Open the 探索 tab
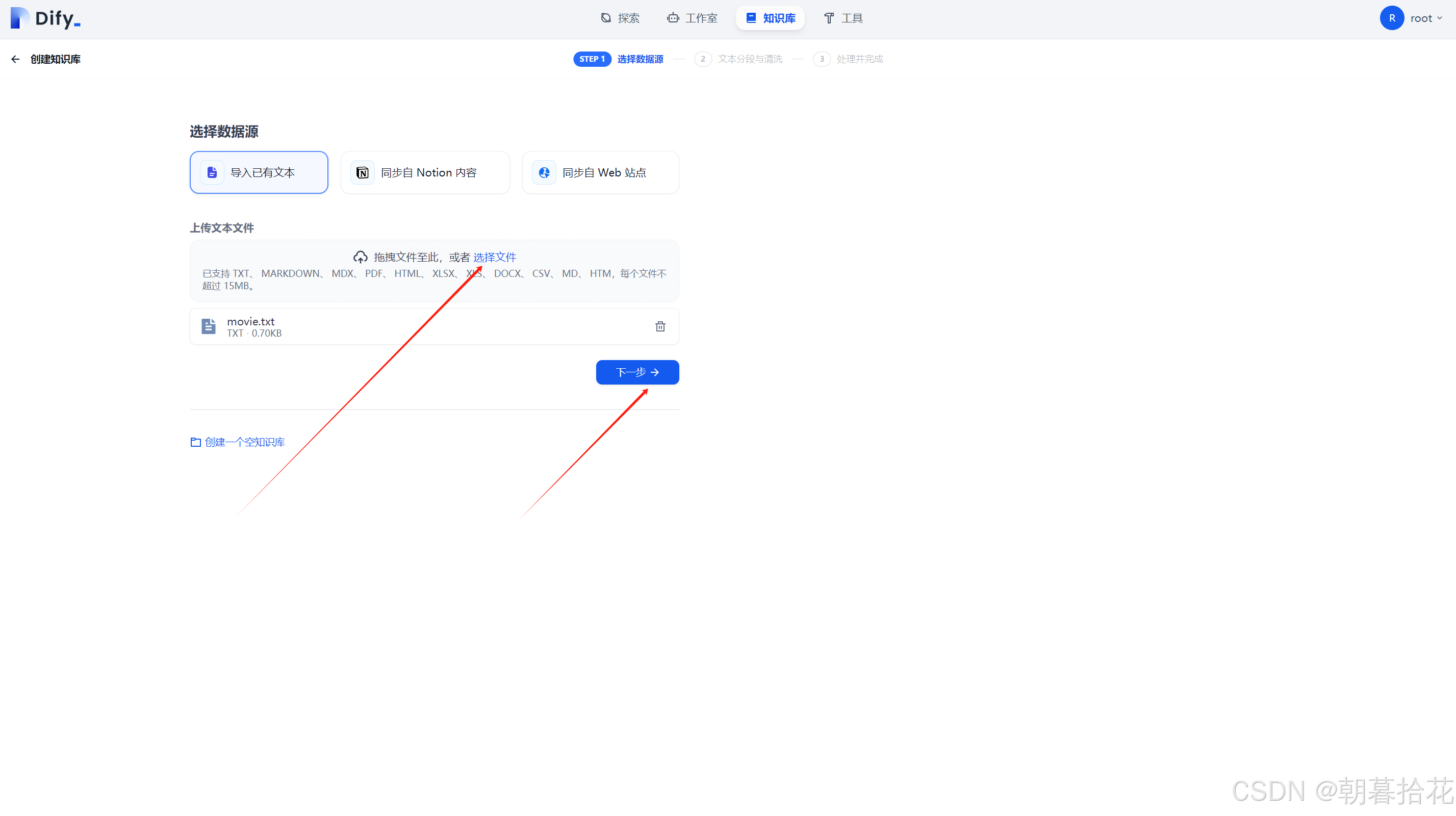Image resolution: width=1456 pixels, height=816 pixels. coord(620,18)
